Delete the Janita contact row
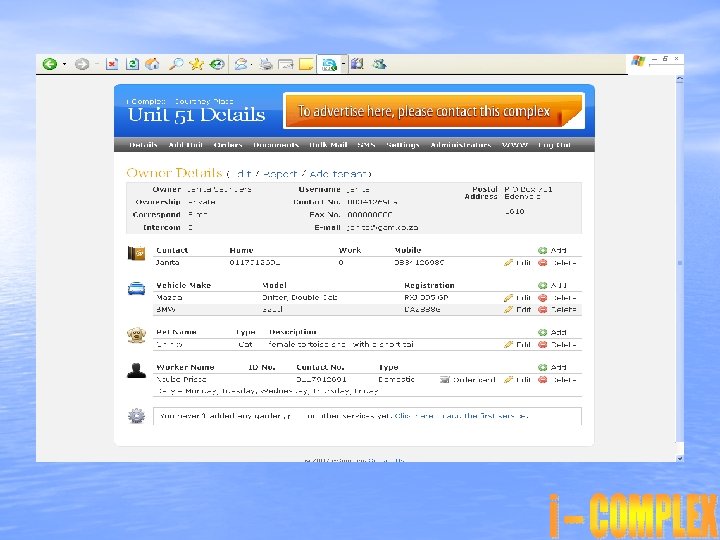 [x=557, y=263]
